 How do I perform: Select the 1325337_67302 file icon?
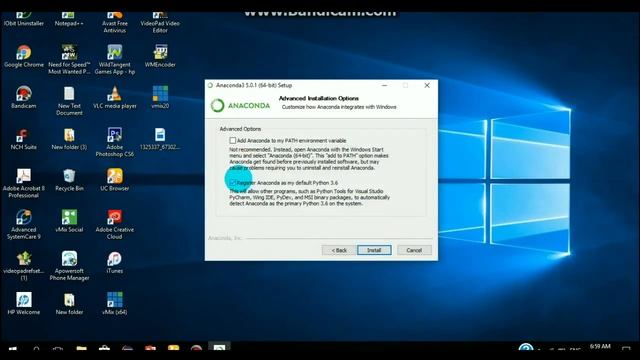click(160, 139)
